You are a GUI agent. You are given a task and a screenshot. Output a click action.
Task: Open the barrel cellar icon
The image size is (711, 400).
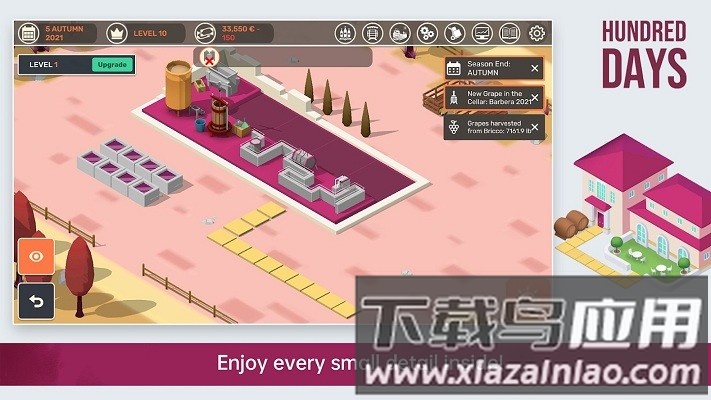pos(372,33)
